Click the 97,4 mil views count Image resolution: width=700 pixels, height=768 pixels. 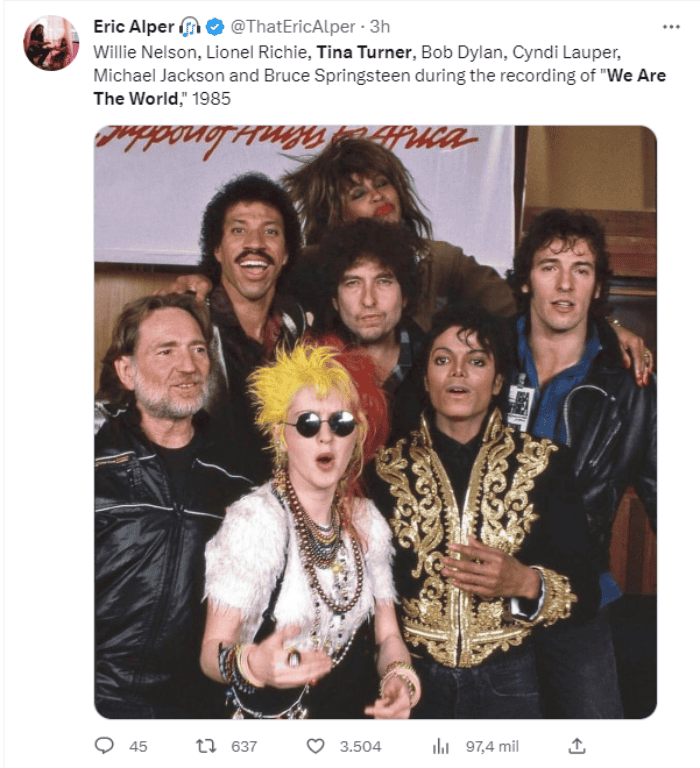pos(492,746)
